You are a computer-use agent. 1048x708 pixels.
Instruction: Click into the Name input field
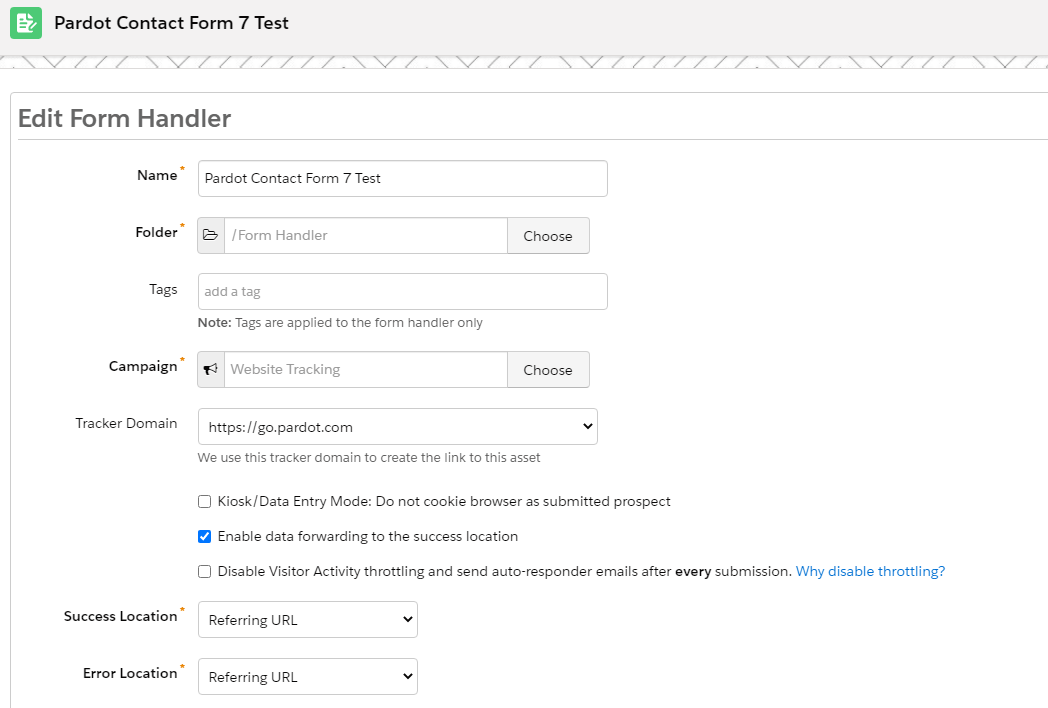[x=402, y=179]
